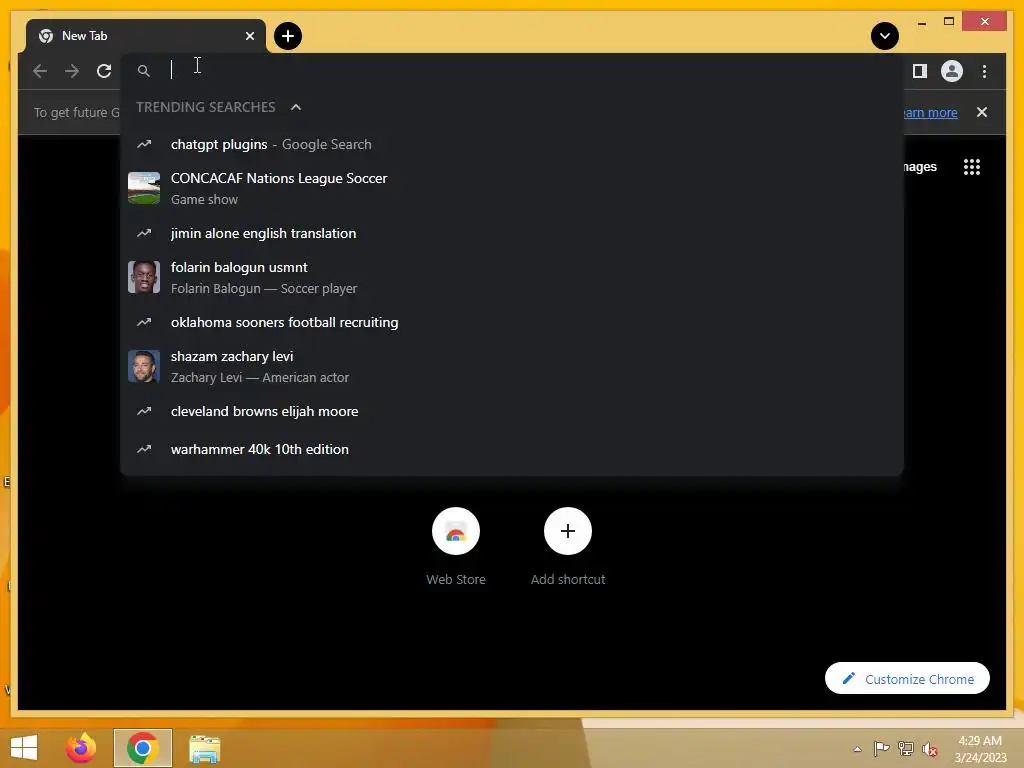The height and width of the screenshot is (768, 1024).
Task: Select jimin alone english translation suggestion
Action: [x=512, y=233]
